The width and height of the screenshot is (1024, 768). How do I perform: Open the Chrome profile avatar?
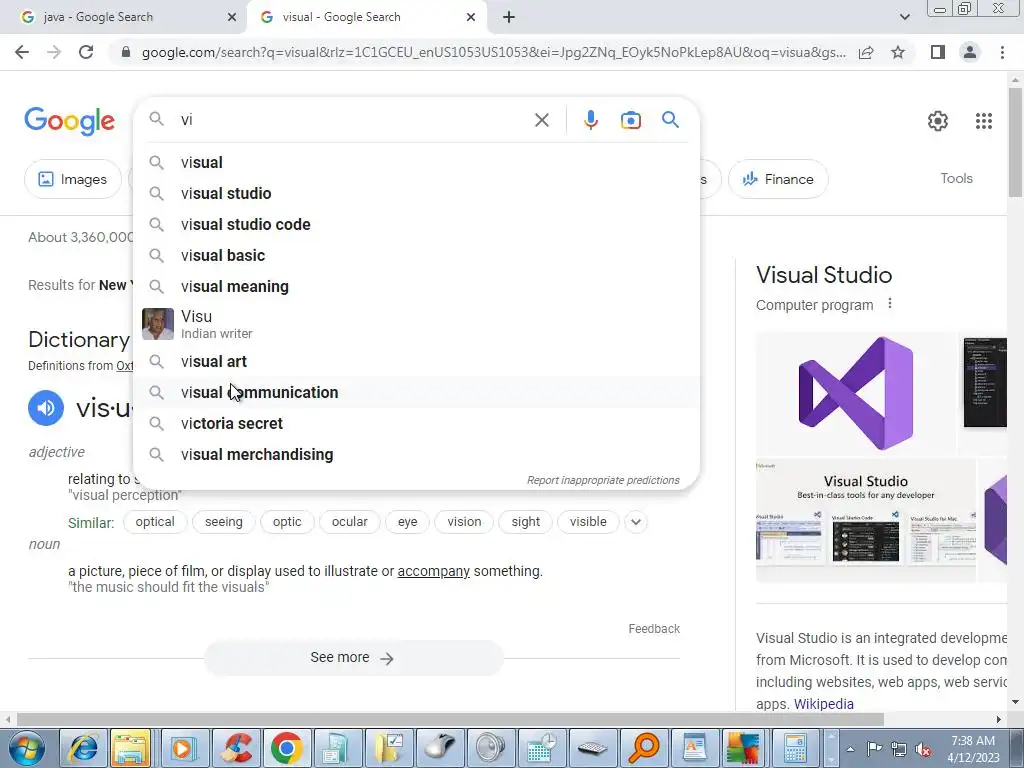tap(970, 52)
